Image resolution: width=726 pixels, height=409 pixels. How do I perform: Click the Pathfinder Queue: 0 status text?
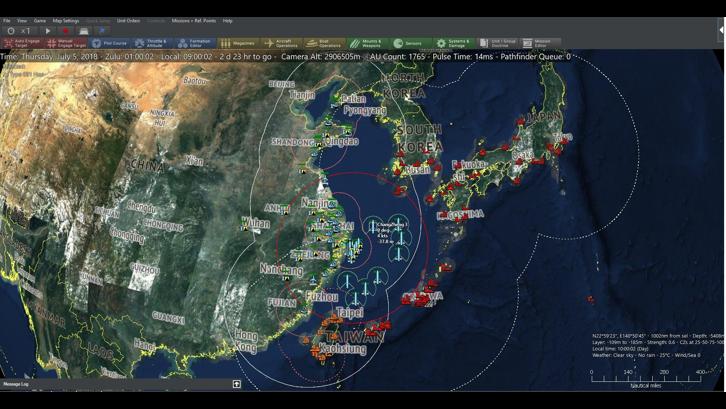(x=536, y=57)
